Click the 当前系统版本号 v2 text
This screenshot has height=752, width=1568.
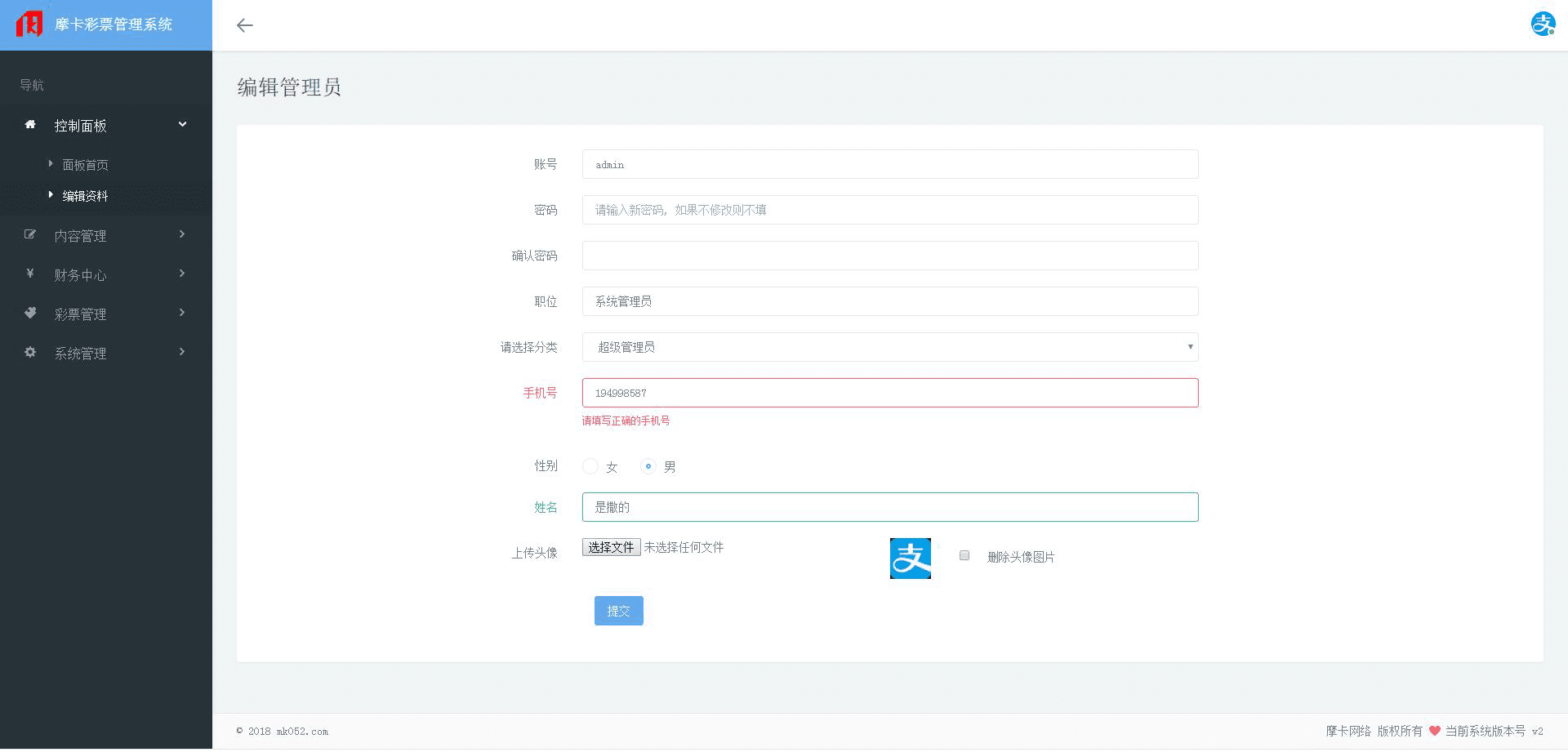1494,731
